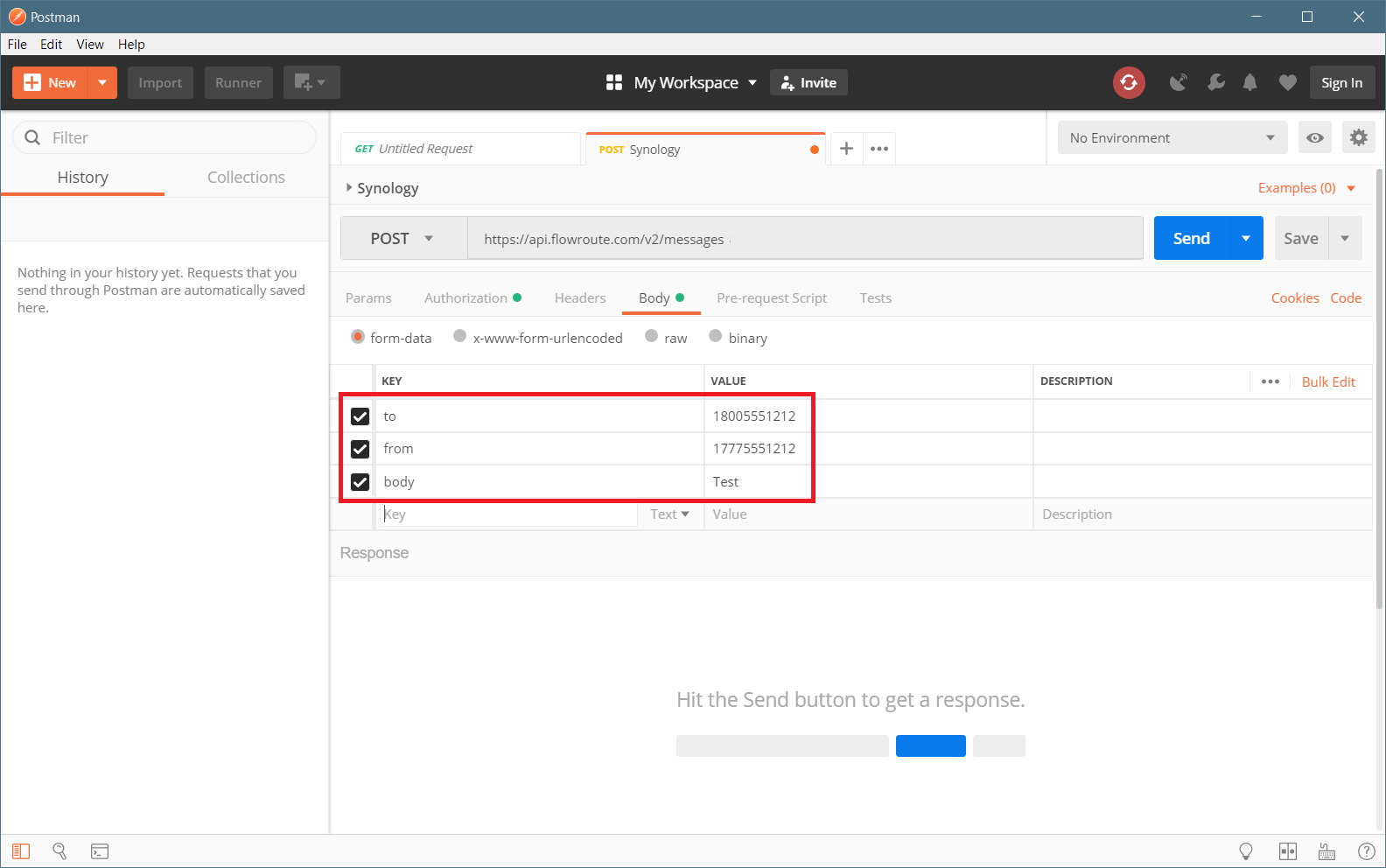Toggle two pane view icon
1386x868 pixels.
coord(1288,851)
